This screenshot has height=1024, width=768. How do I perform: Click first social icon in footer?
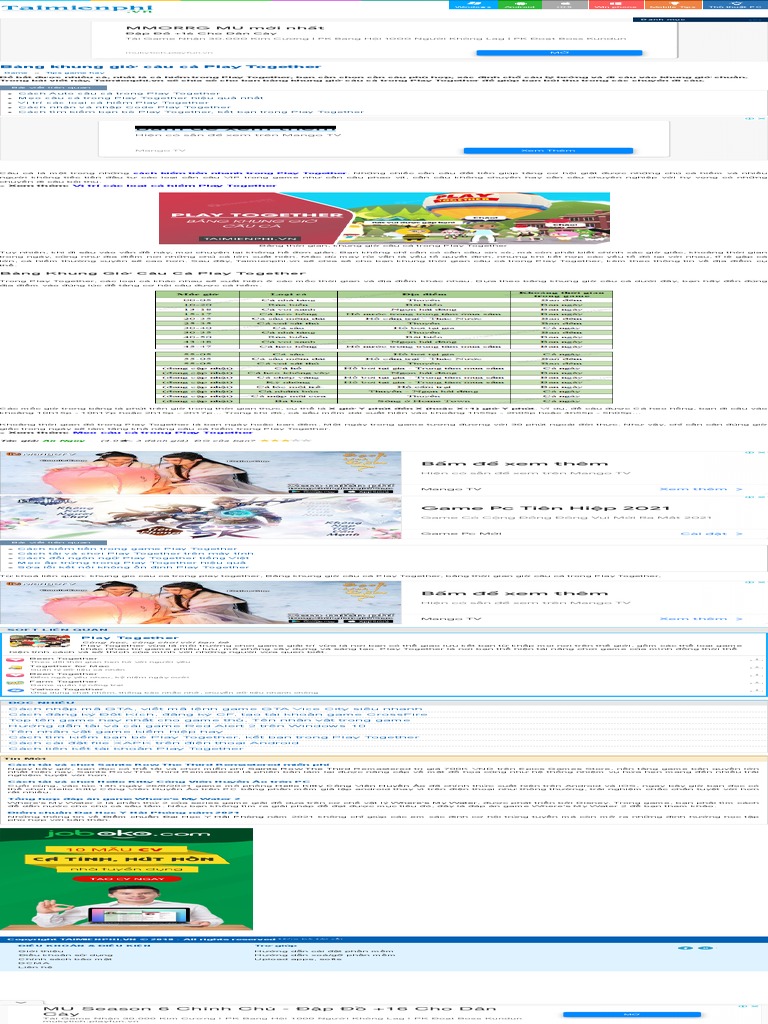(x=684, y=948)
